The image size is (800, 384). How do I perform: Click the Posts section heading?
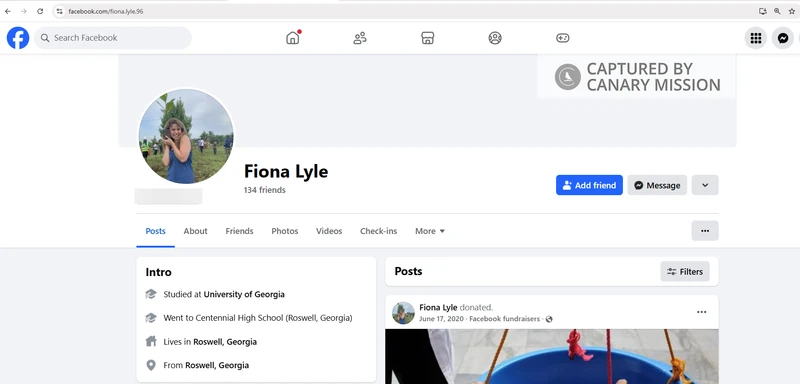tap(408, 271)
